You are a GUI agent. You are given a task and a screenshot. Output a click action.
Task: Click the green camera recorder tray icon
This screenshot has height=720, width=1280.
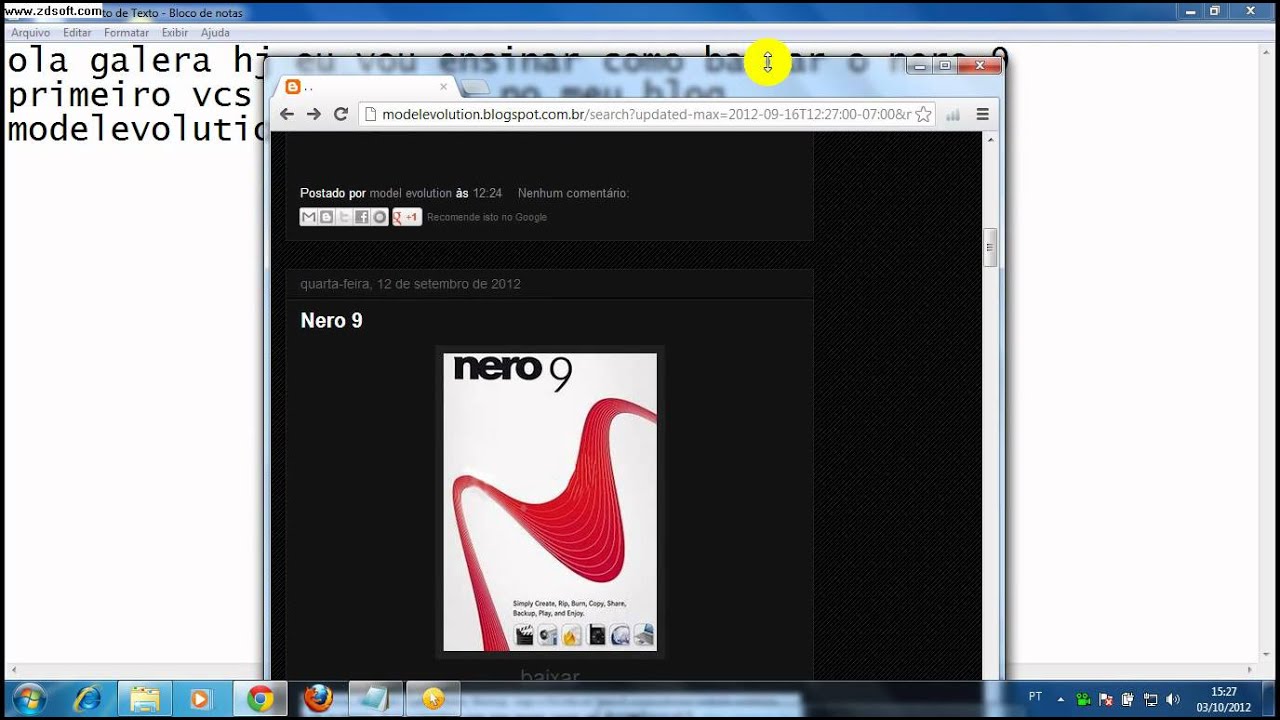pyautogui.click(x=1083, y=699)
